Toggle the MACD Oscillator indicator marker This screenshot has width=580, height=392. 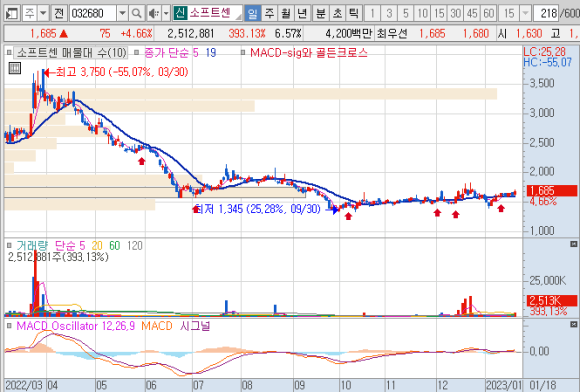coord(9,326)
